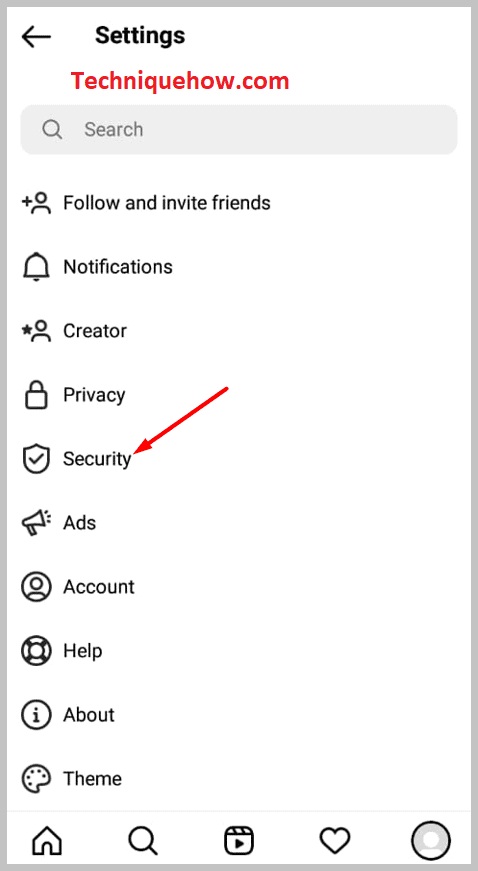
Task: Tap the person icon beside Account
Action: (x=36, y=587)
